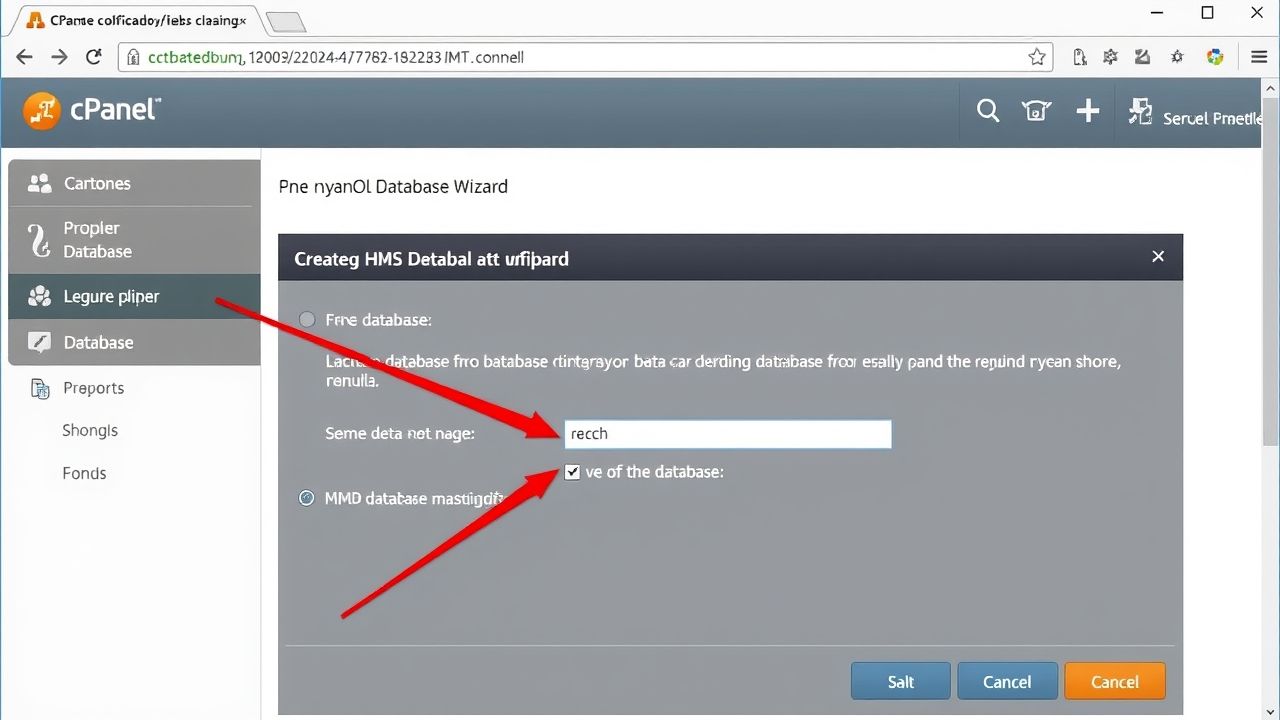Click inside the 'recch' text input
This screenshot has height=720, width=1280.
point(727,433)
